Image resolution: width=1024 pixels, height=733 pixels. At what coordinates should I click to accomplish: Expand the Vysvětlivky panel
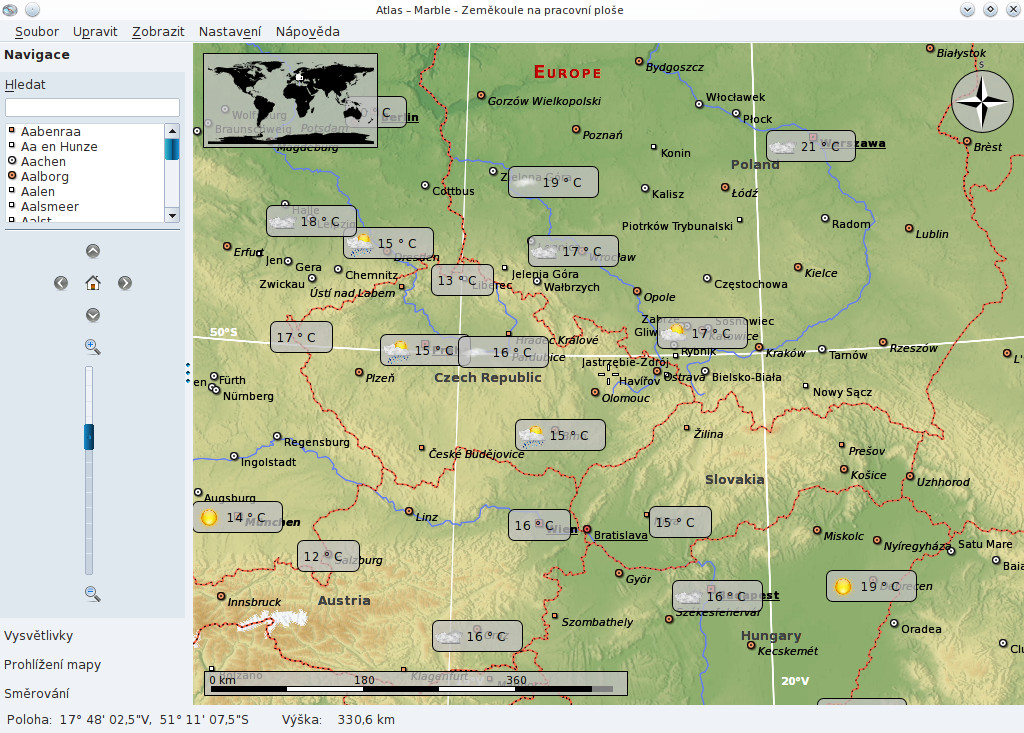39,635
